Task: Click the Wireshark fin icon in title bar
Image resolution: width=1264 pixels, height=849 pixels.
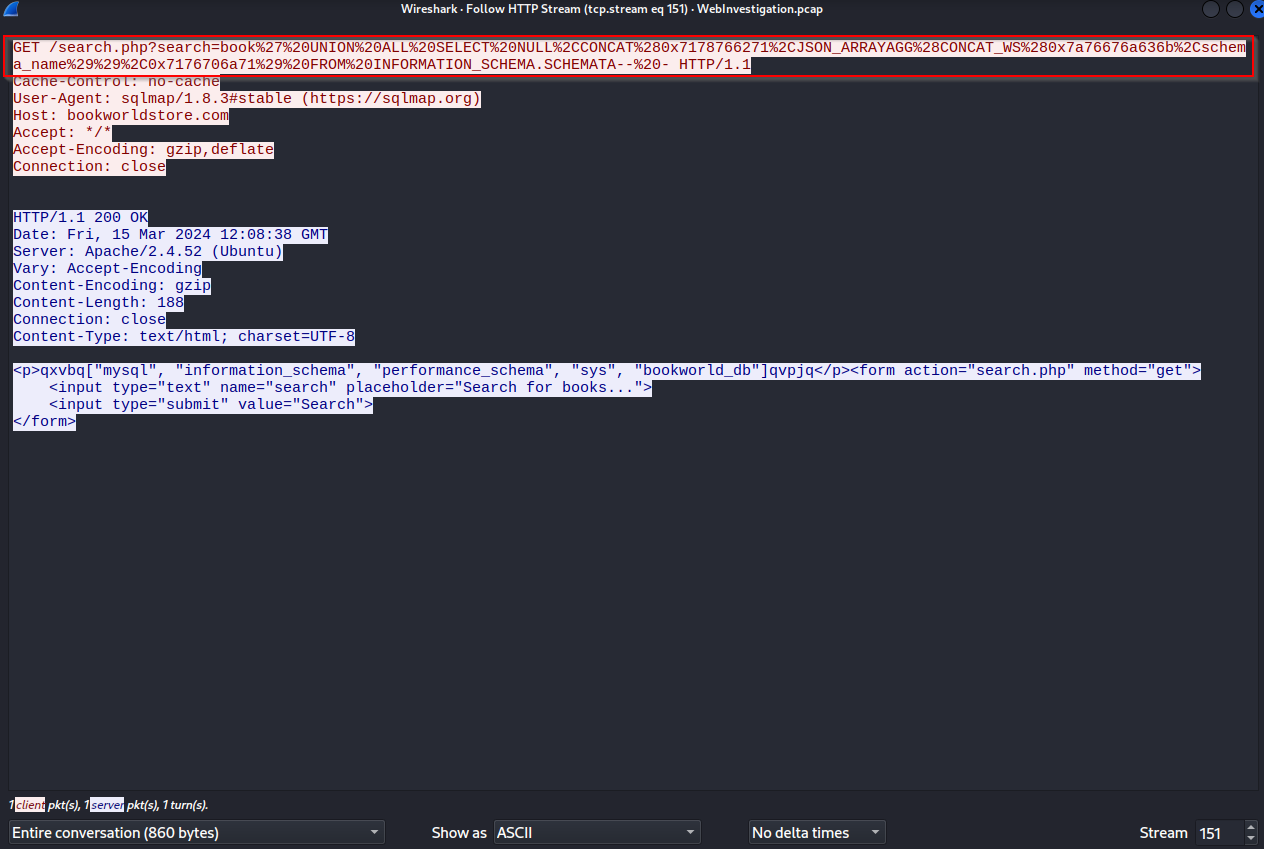Action: click(9, 9)
